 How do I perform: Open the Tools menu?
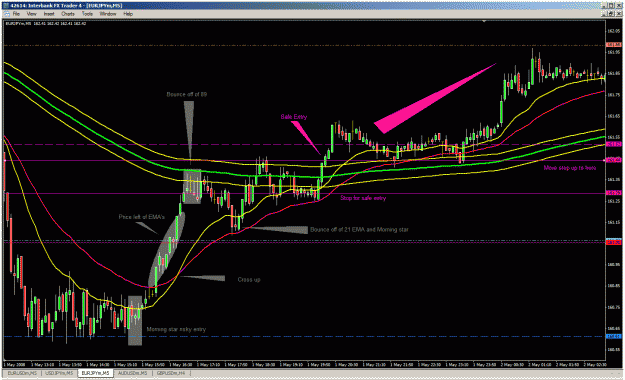(x=87, y=14)
